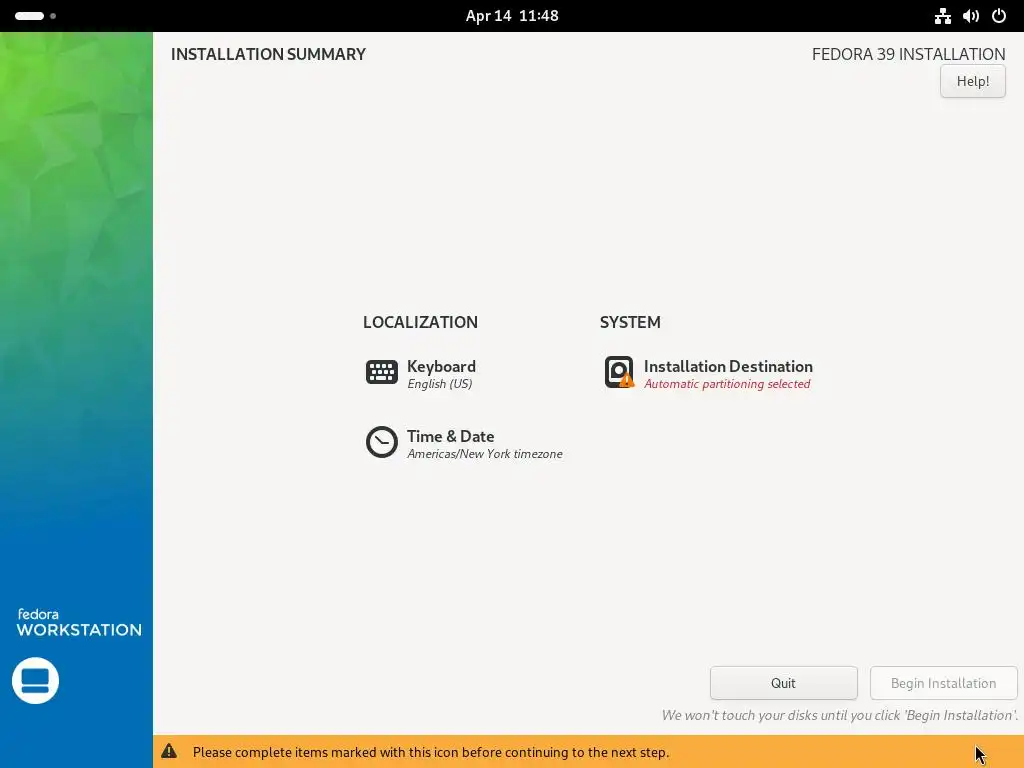The height and width of the screenshot is (768, 1024).
Task: Open Time & Date clock icon
Action: tap(381, 442)
